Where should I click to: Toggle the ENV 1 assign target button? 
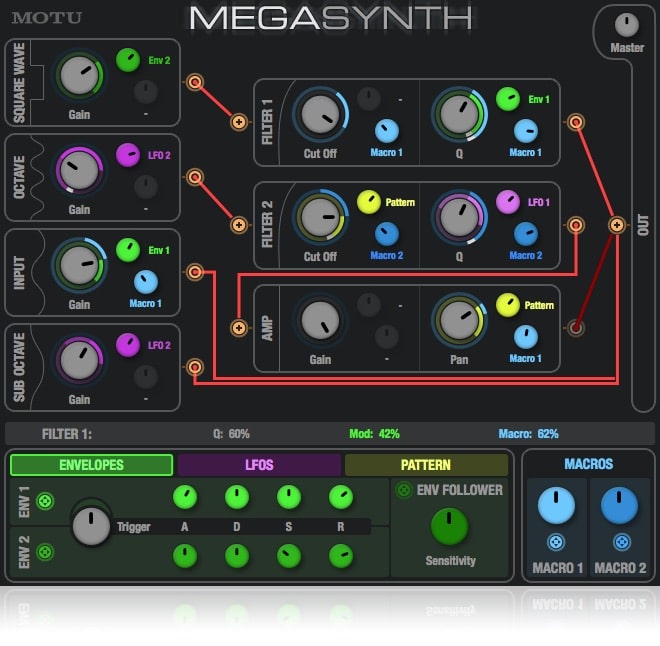coord(45,501)
